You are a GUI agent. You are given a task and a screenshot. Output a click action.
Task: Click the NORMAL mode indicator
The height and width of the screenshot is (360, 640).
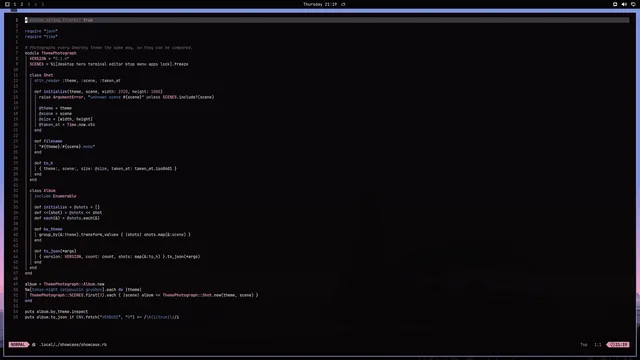pos(18,344)
